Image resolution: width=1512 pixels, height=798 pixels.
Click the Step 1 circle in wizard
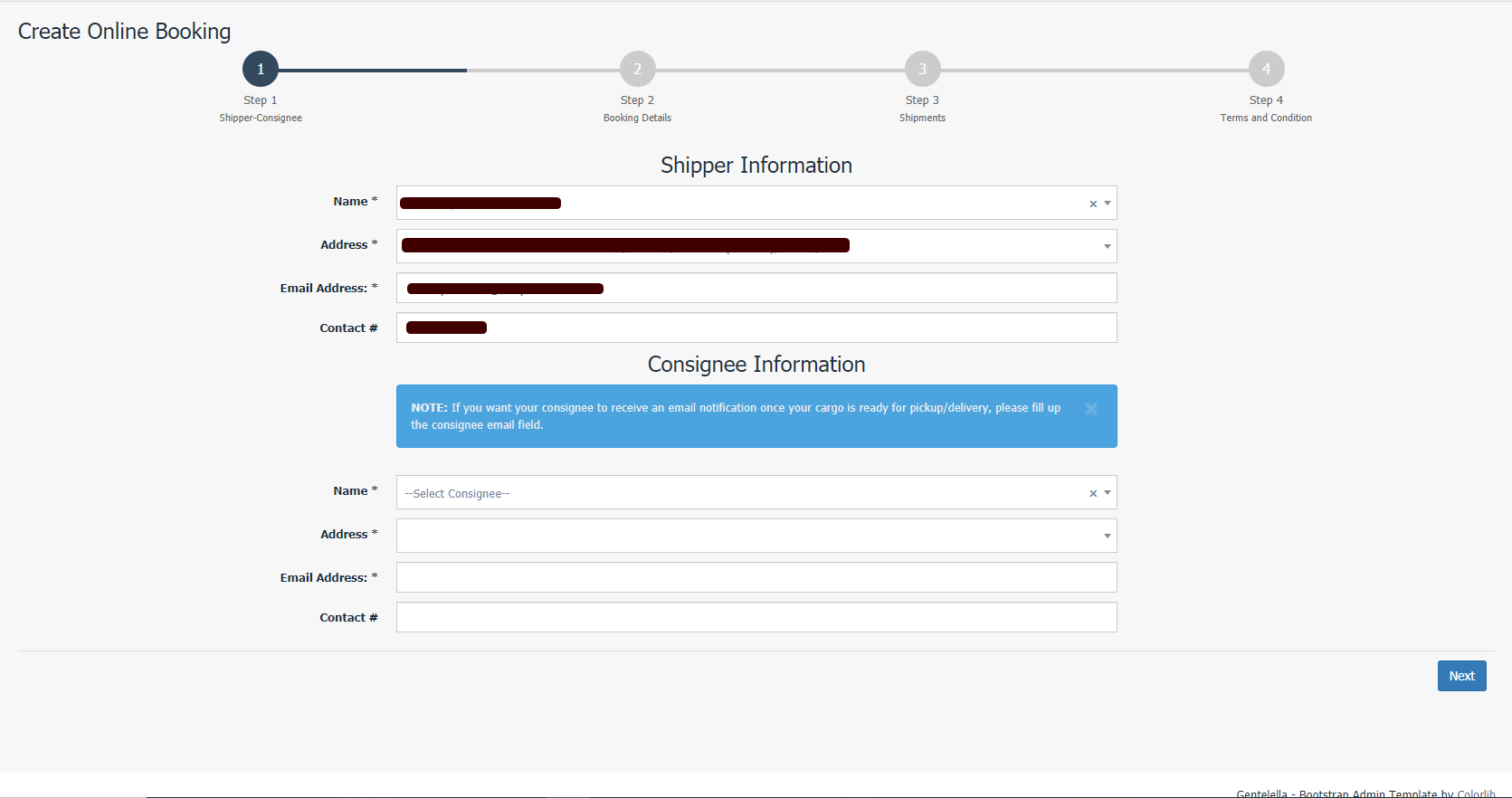point(261,69)
